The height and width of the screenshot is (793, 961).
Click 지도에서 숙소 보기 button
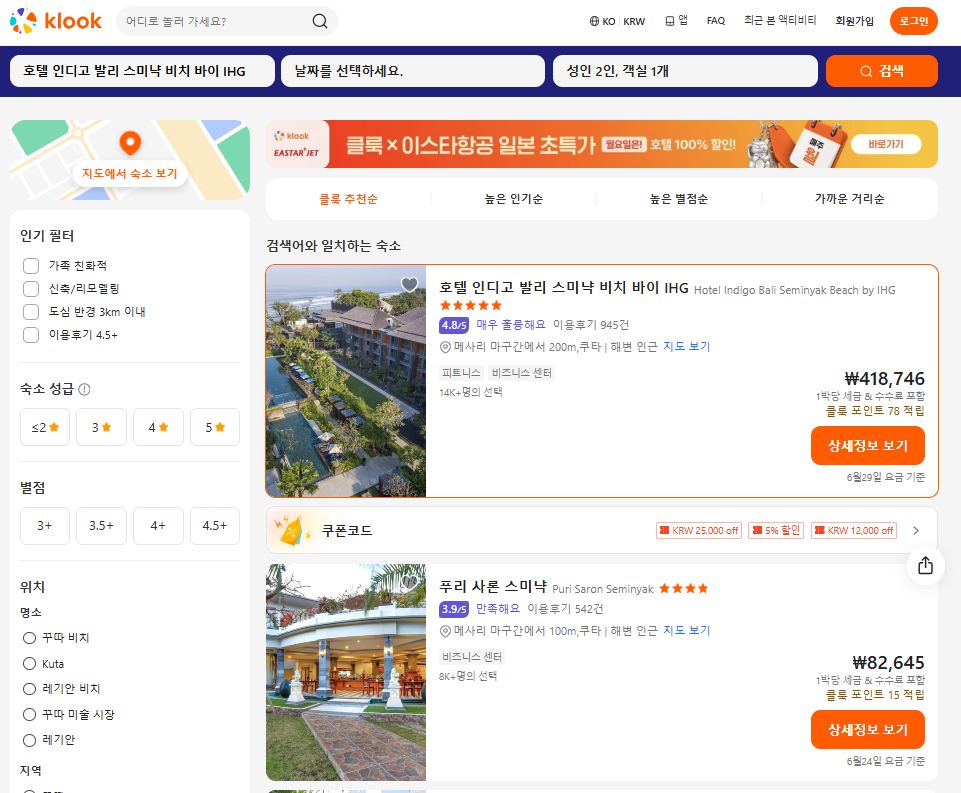(x=130, y=173)
